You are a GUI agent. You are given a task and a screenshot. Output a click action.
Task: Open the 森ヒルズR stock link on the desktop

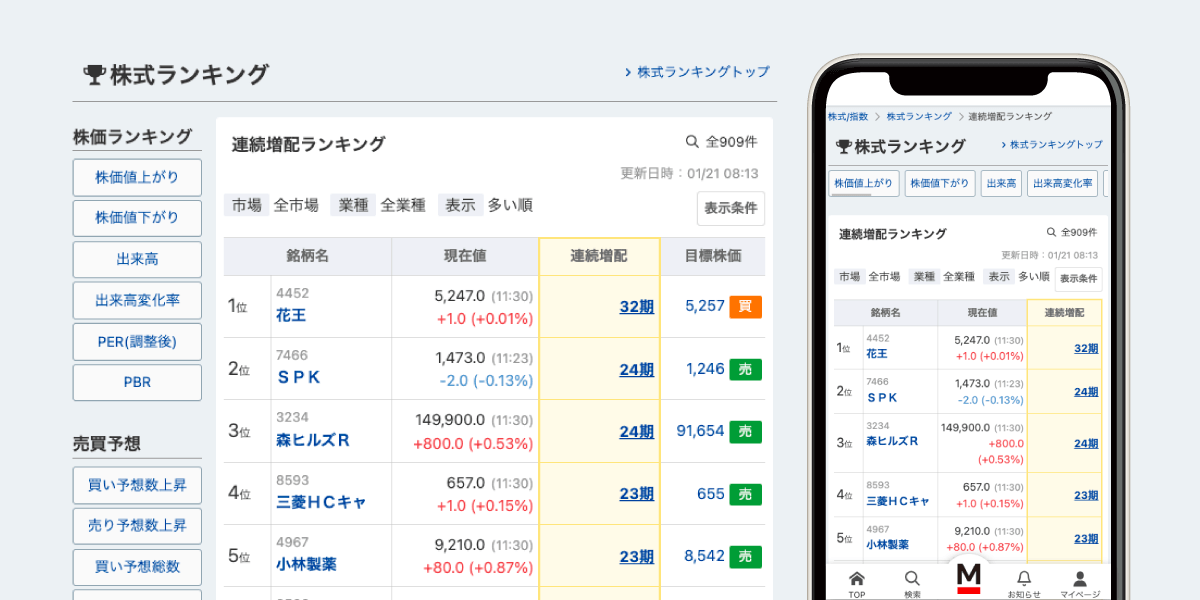(312, 440)
